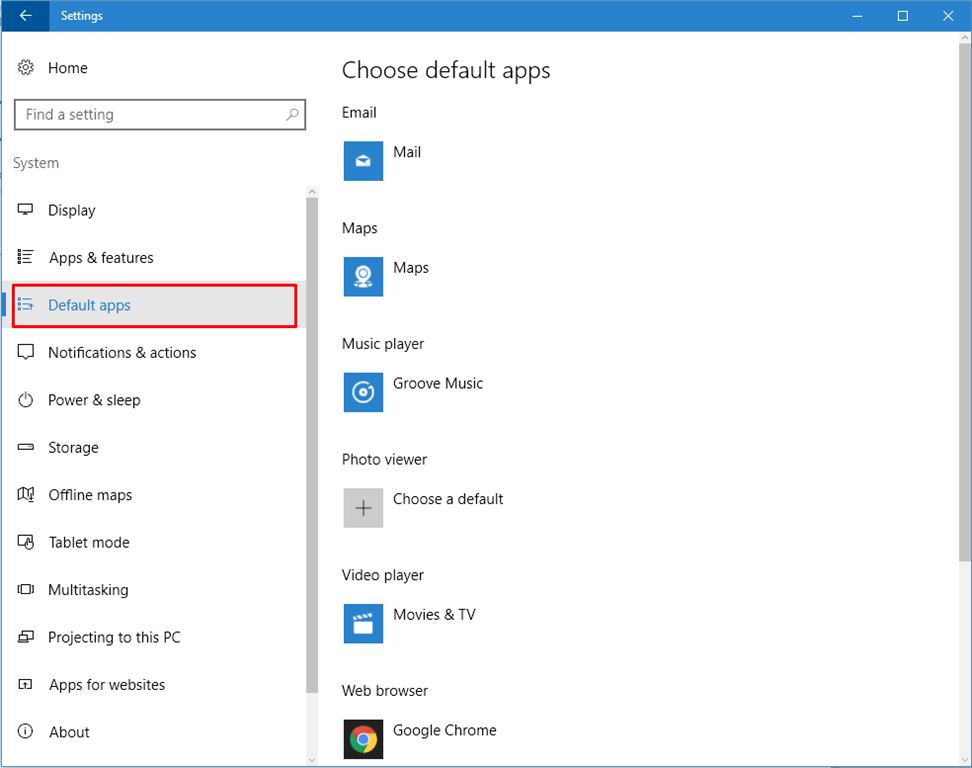Open the photo viewer chooser with plus tile
Screen dimensions: 972x768
click(362, 508)
